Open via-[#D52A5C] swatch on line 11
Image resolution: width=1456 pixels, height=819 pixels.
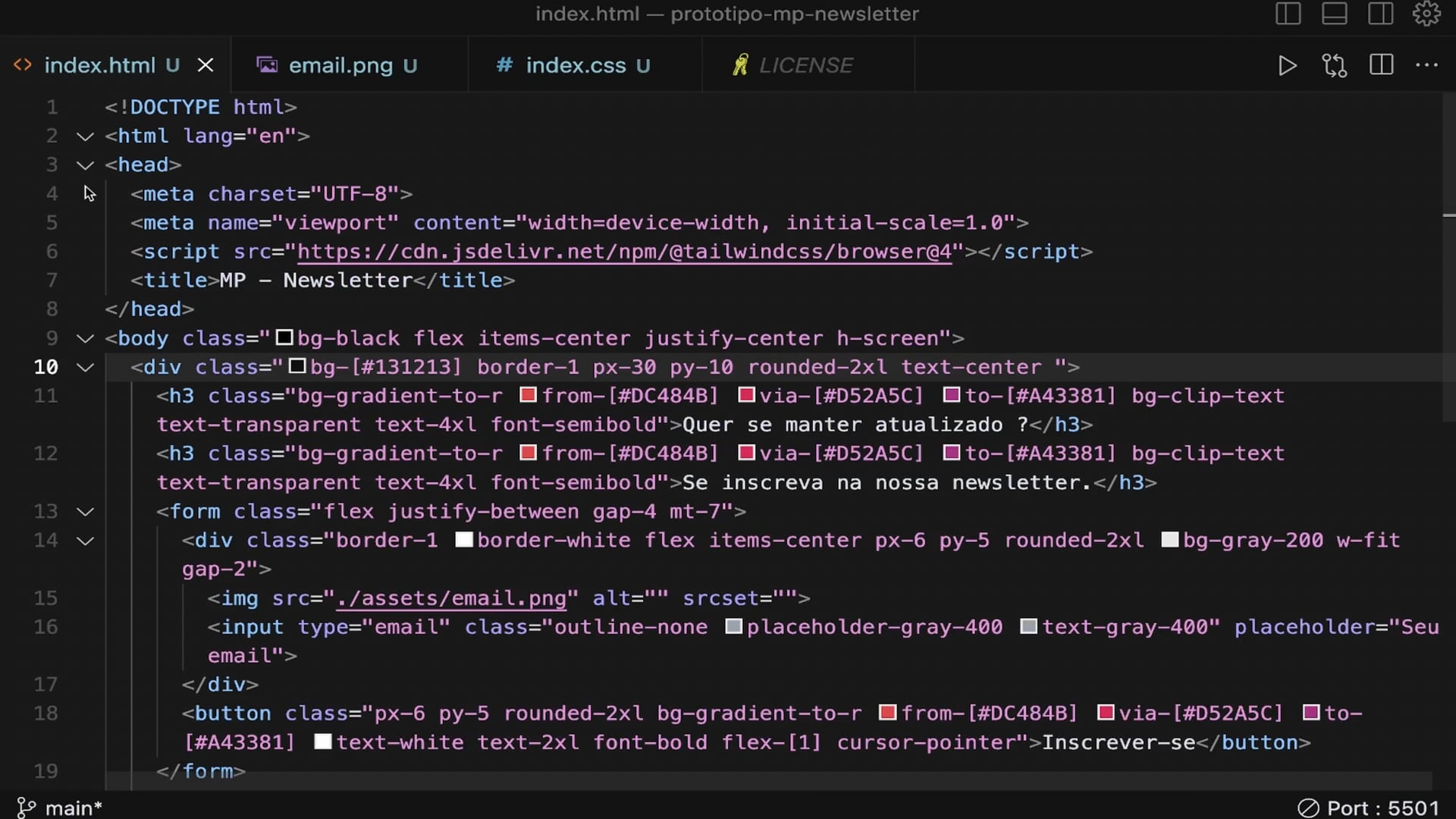coord(746,395)
